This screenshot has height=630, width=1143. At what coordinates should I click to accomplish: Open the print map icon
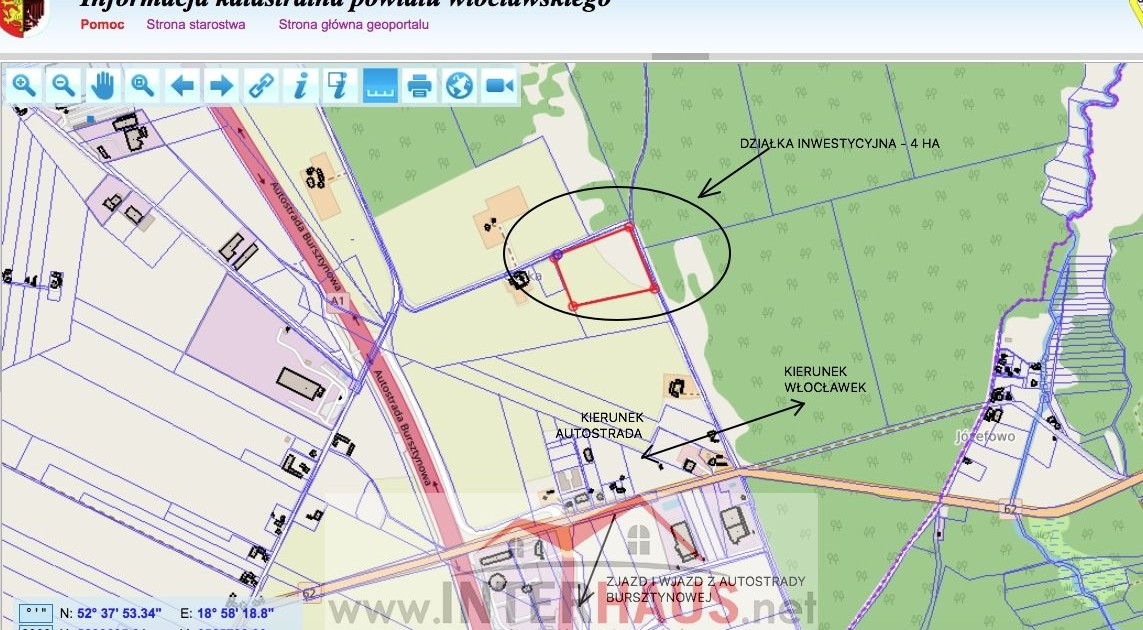tap(419, 85)
